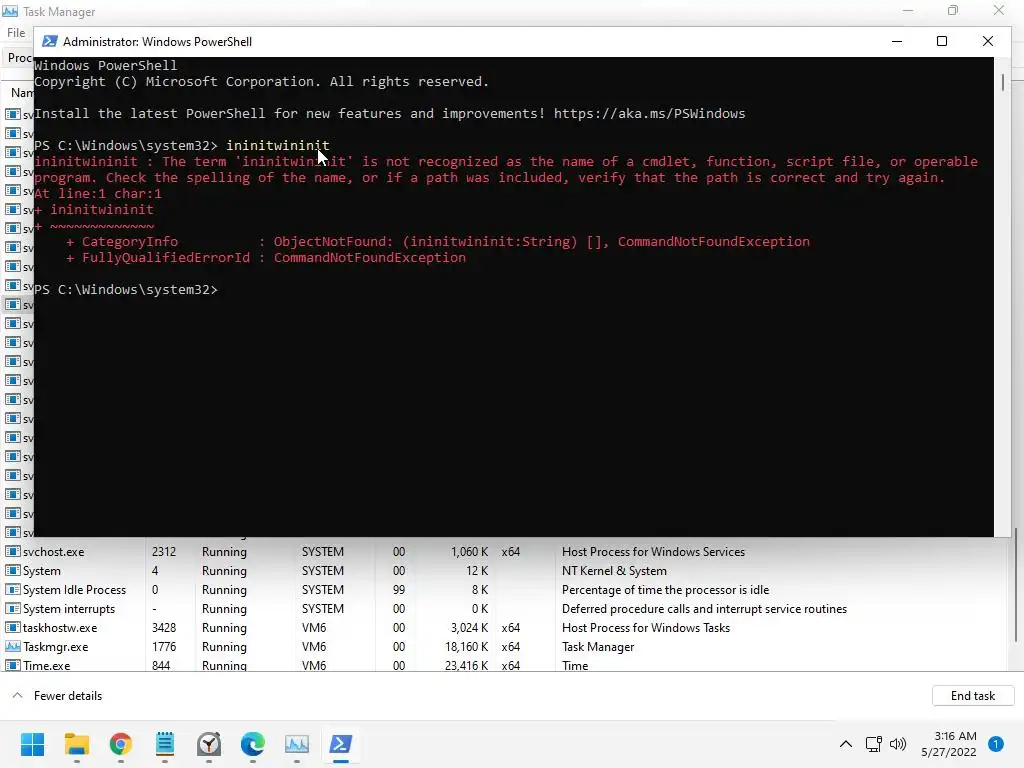Select the System Idle Process icon
The width and height of the screenshot is (1024, 768).
pos(12,590)
